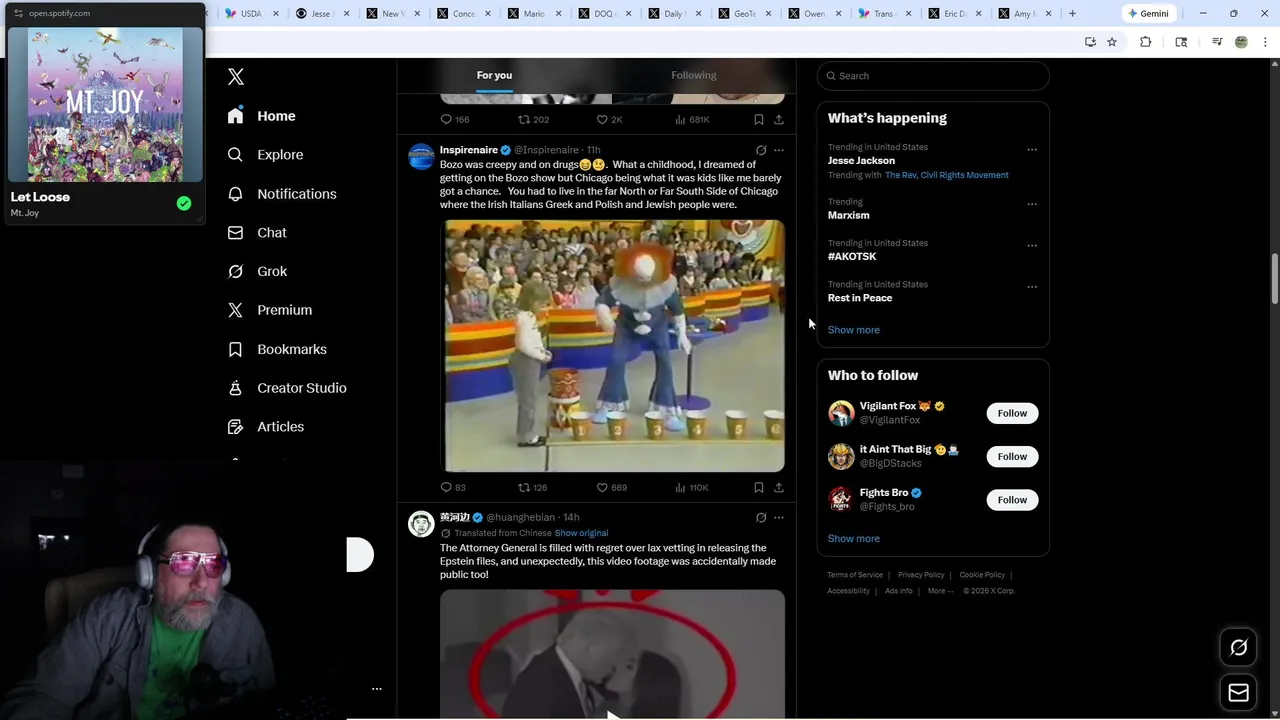The image size is (1280, 720).
Task: Open Chrome three-dot menu
Action: coord(1266,42)
